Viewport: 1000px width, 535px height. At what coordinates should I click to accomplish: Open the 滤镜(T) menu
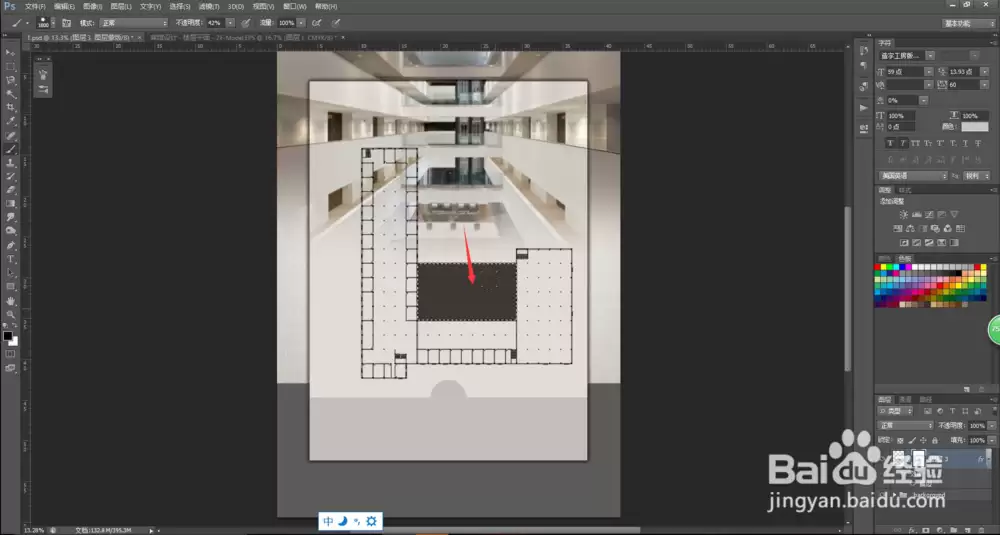209,6
